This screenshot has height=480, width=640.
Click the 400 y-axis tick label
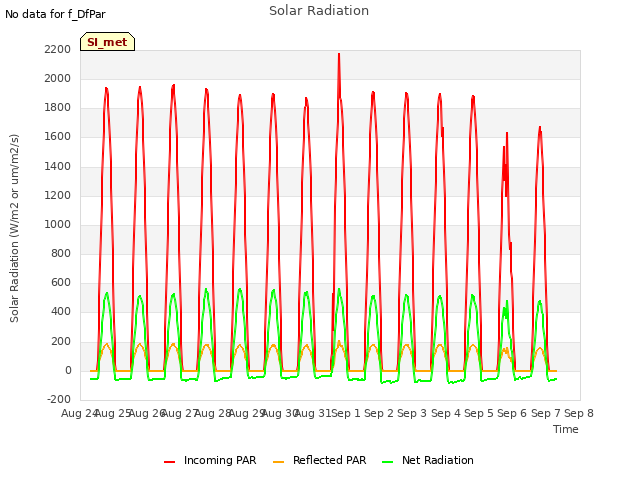(61, 312)
